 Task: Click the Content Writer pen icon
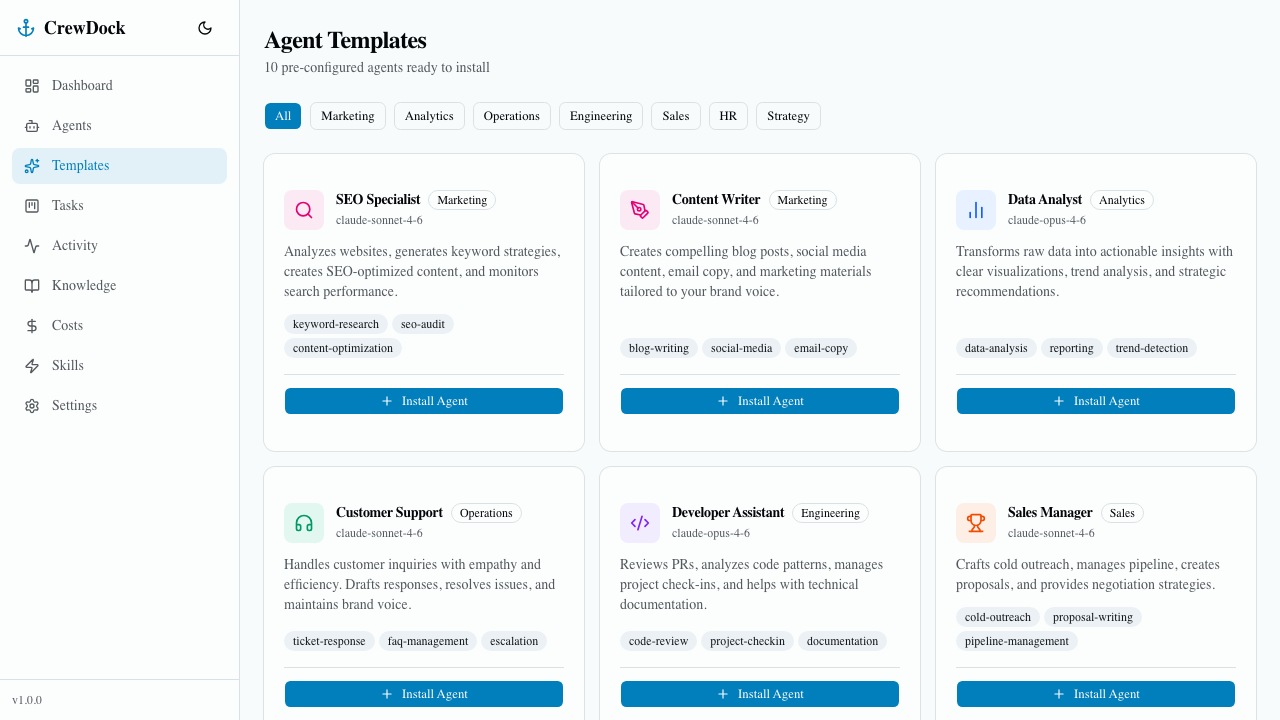click(x=639, y=209)
